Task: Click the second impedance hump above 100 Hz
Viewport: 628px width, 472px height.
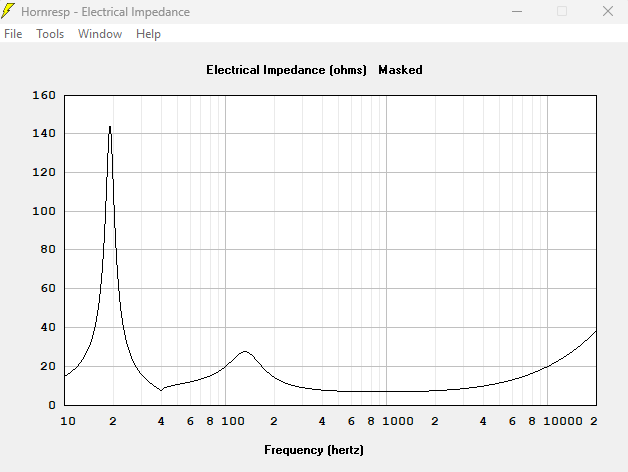Action: [245, 352]
